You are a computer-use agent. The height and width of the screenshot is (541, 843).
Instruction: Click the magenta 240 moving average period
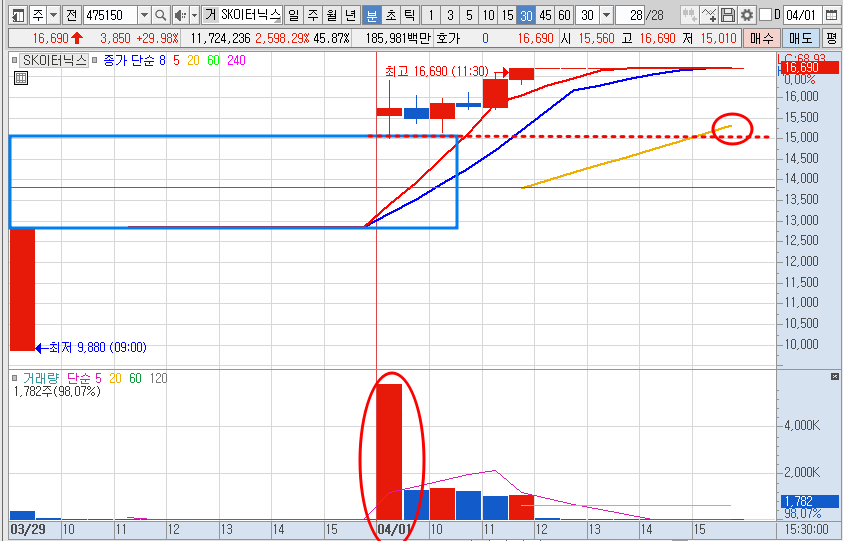pyautogui.click(x=236, y=60)
